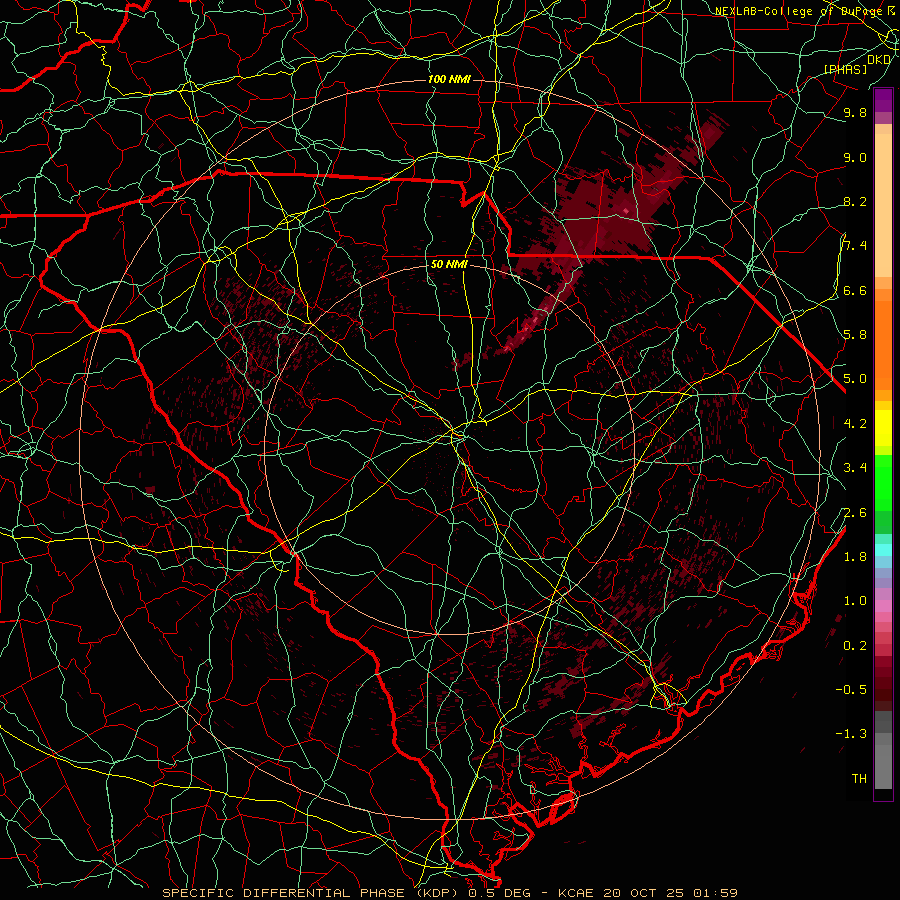Click the pink band on the color bar
This screenshot has height=900, width=900.
883,606
